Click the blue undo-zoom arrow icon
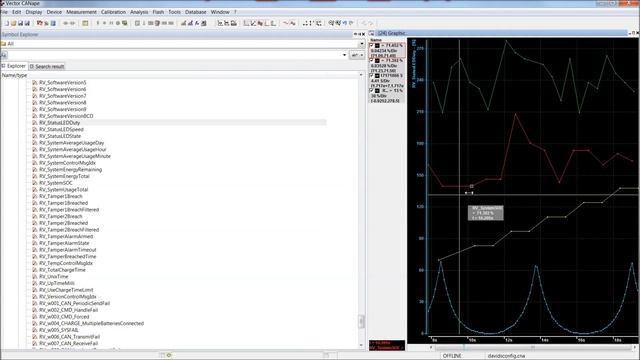Image resolution: width=640 pixels, height=360 pixels. point(345,23)
